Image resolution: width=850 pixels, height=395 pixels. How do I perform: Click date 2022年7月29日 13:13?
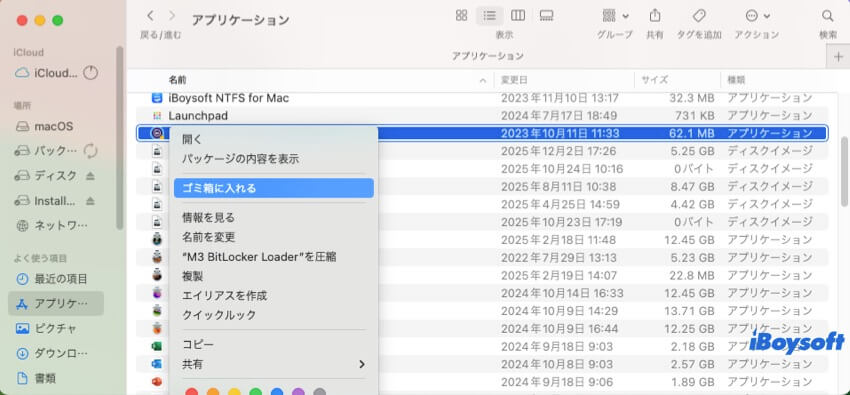(x=559, y=258)
